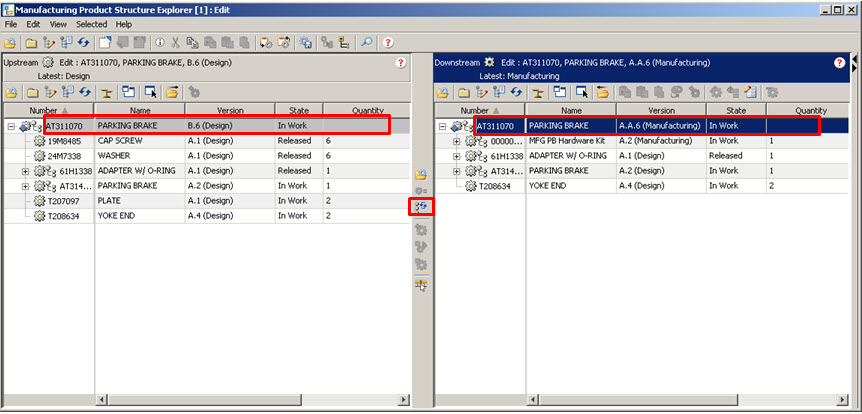Expand the MFG PB Hardware Kit node
Viewport: 862px width, 414px height.
click(456, 141)
